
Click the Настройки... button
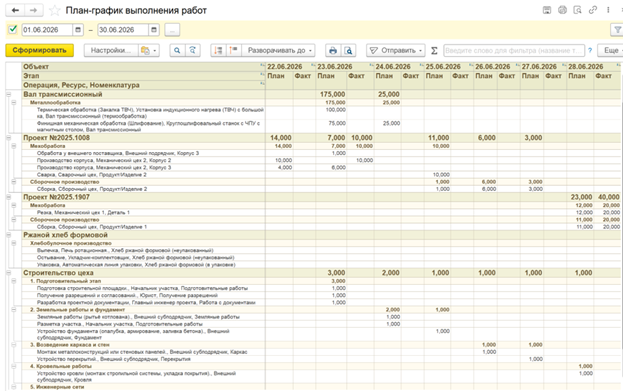111,50
